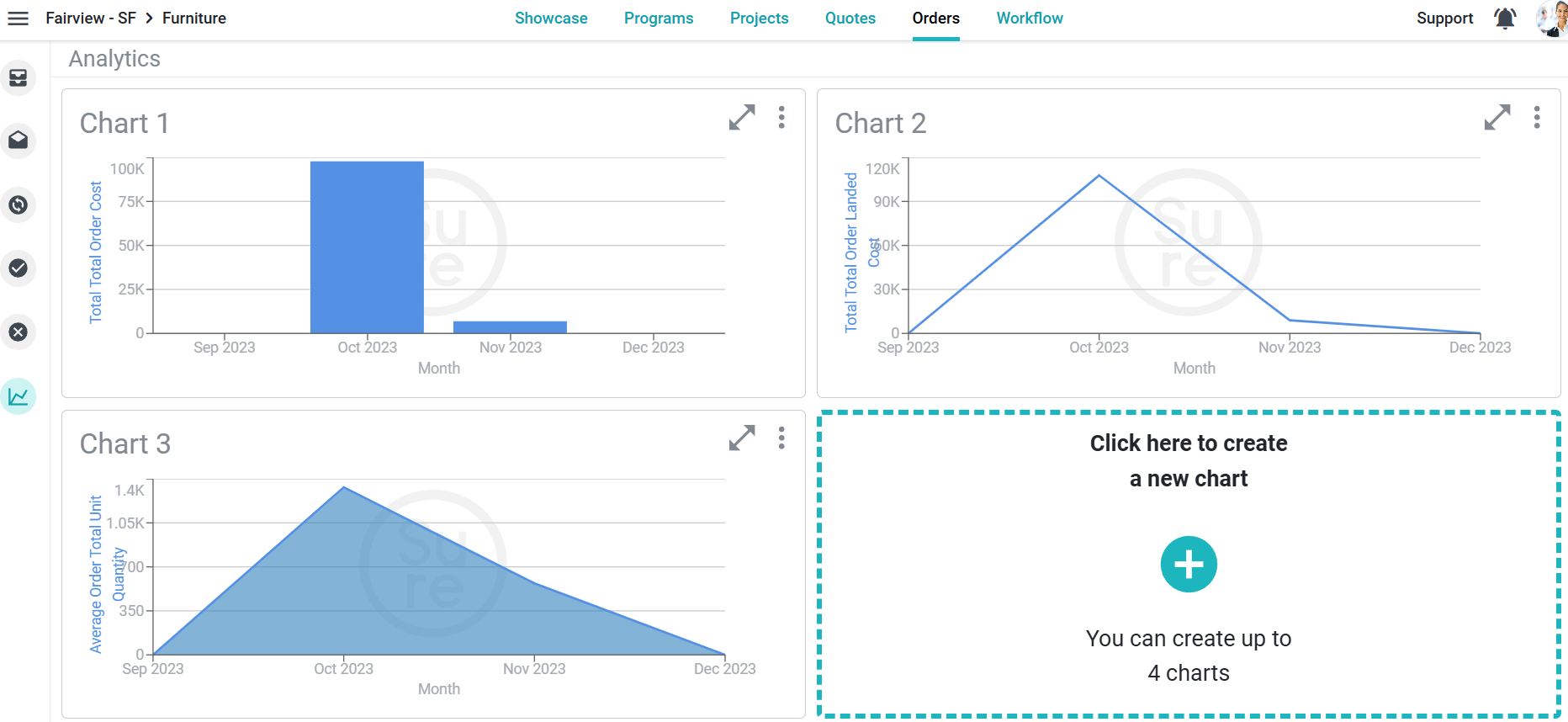Click the sync arrows sidebar icon
This screenshot has height=722, width=1568.
click(x=19, y=204)
